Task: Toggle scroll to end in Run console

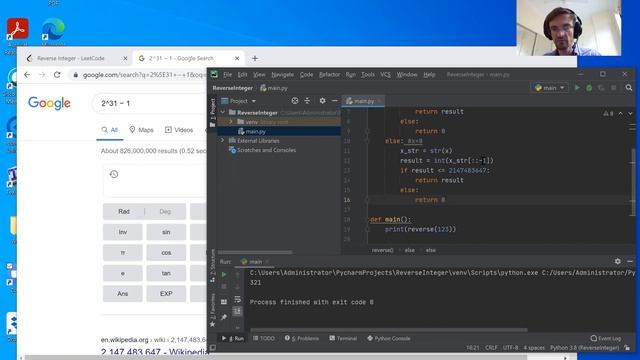Action: [238, 311]
